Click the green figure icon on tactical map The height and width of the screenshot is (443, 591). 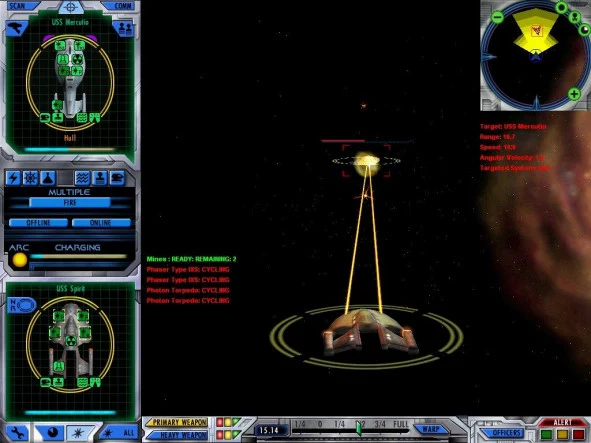pos(575,17)
